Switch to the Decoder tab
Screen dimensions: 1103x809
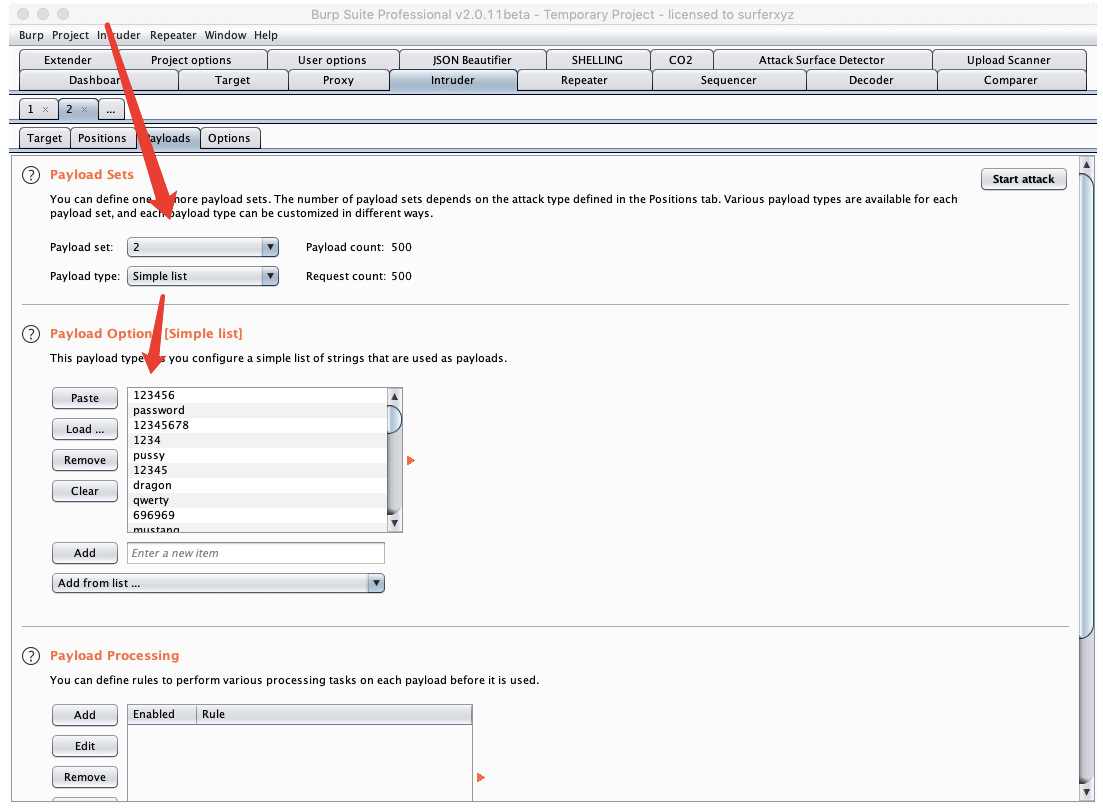(872, 80)
